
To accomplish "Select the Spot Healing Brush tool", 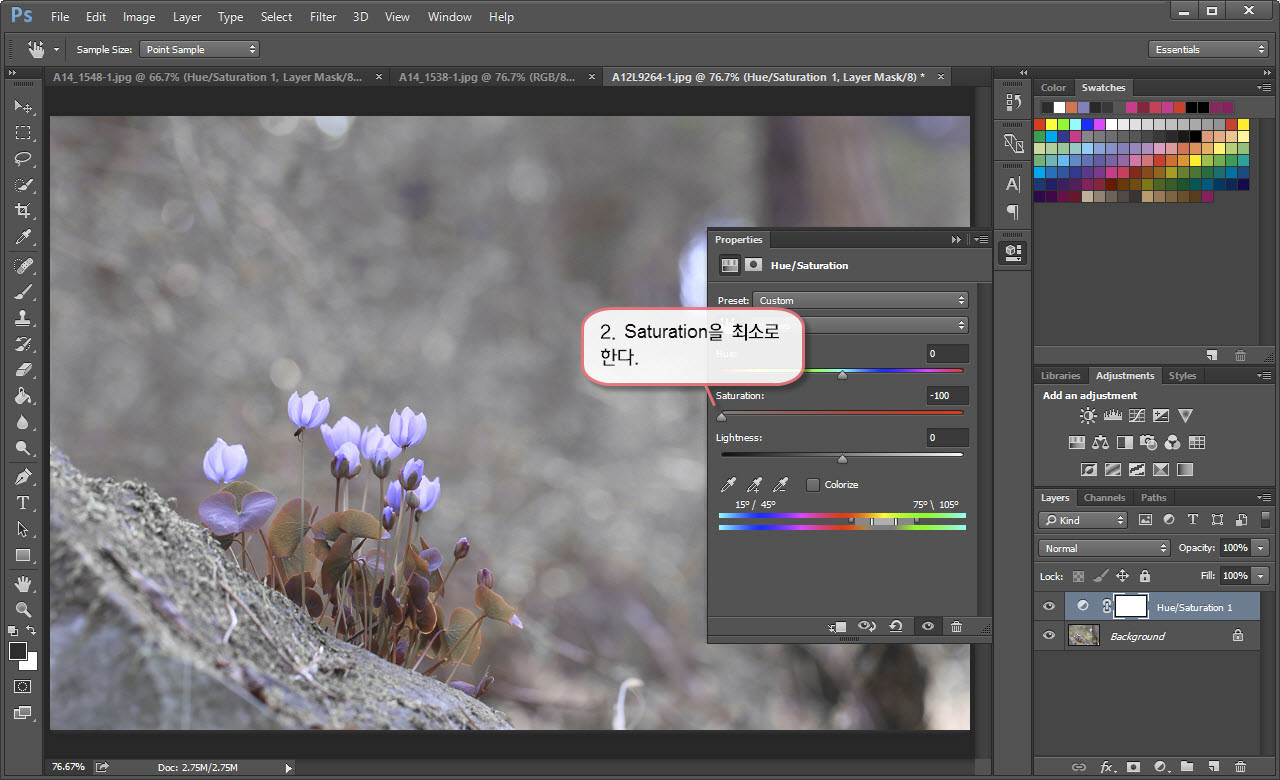I will pyautogui.click(x=23, y=266).
